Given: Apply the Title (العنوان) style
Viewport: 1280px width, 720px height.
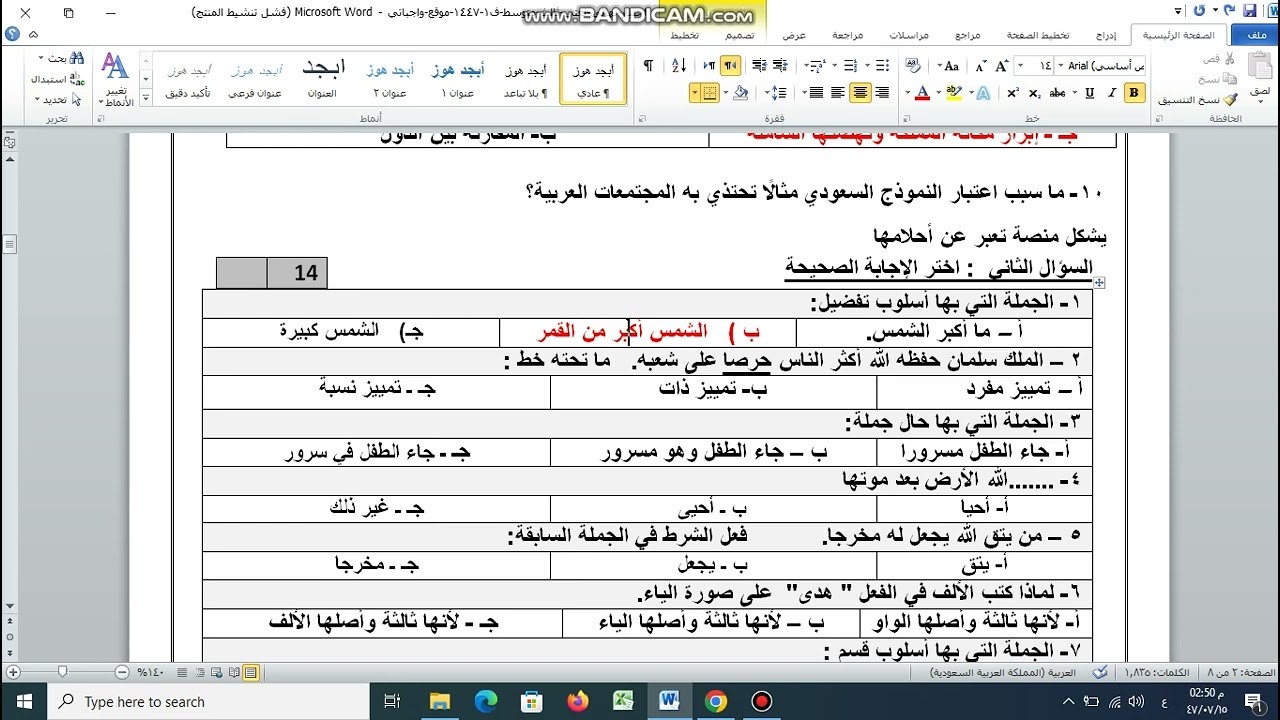Looking at the screenshot, I should tap(323, 79).
